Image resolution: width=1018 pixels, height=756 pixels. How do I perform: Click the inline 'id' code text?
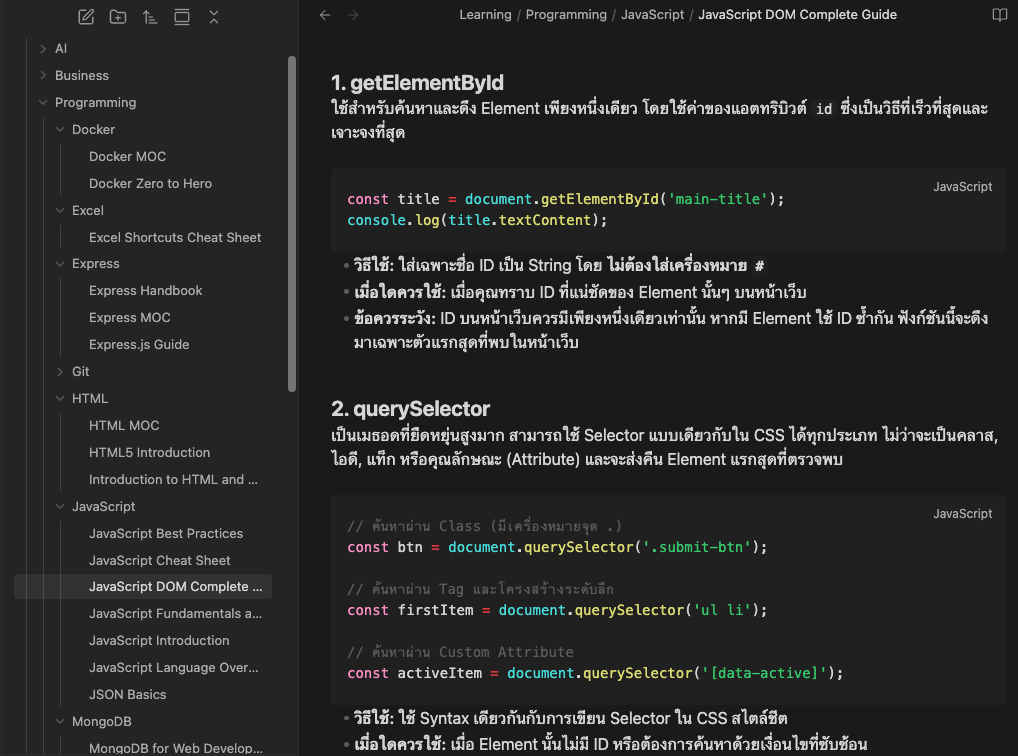[x=824, y=109]
